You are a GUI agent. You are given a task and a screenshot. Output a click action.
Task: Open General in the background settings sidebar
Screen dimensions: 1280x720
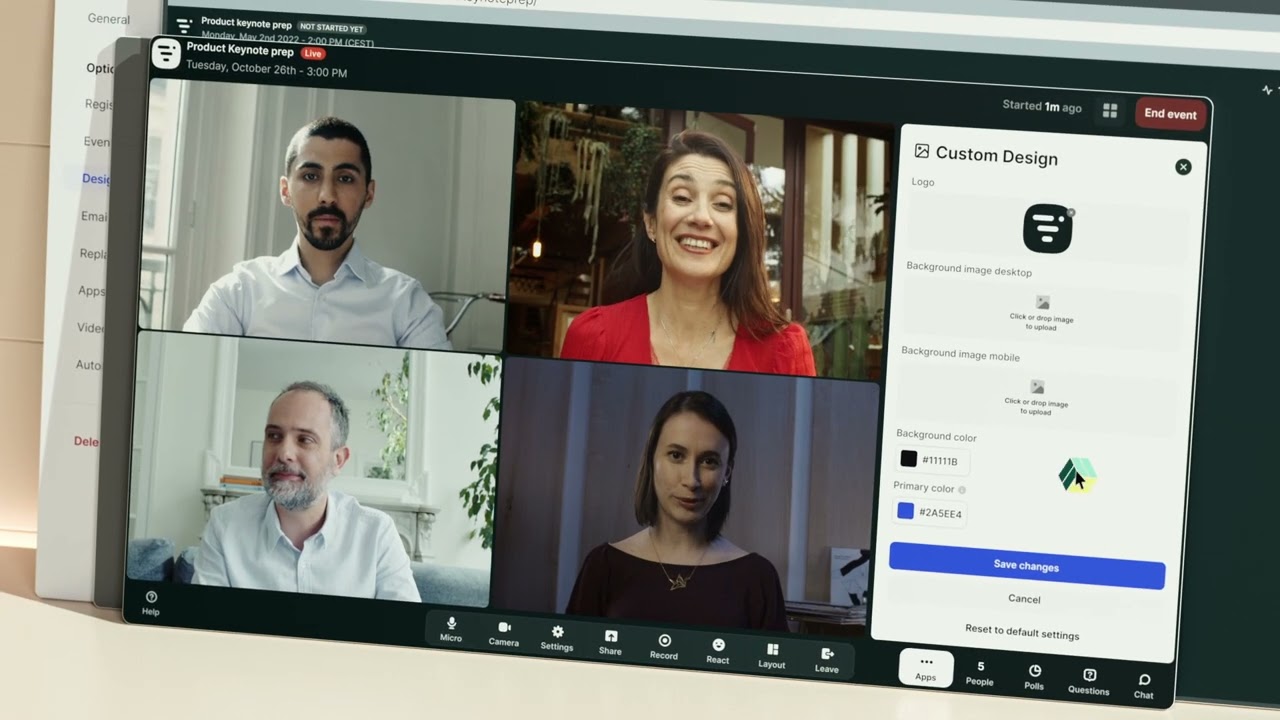(x=108, y=18)
